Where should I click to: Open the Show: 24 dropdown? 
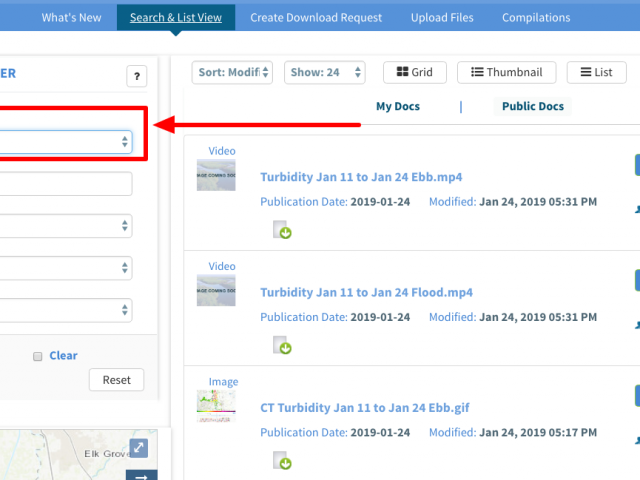pos(324,72)
